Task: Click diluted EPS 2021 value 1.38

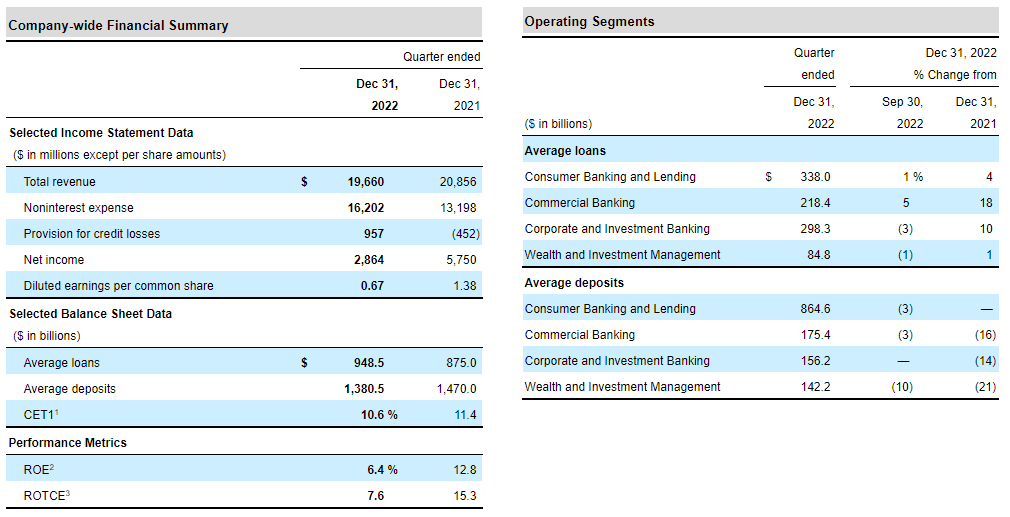Action: point(465,286)
